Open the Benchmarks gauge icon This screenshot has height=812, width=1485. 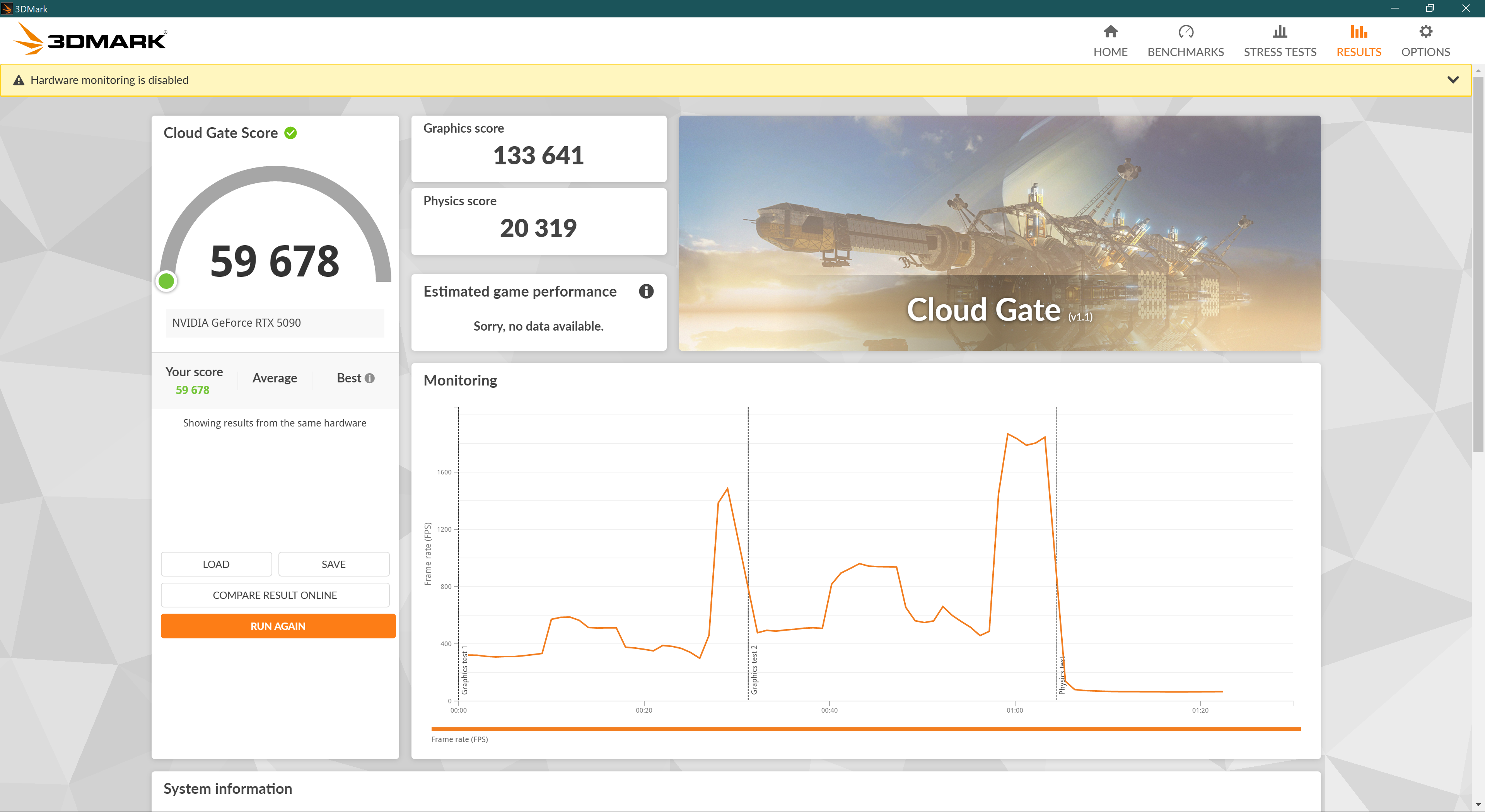tap(1185, 32)
